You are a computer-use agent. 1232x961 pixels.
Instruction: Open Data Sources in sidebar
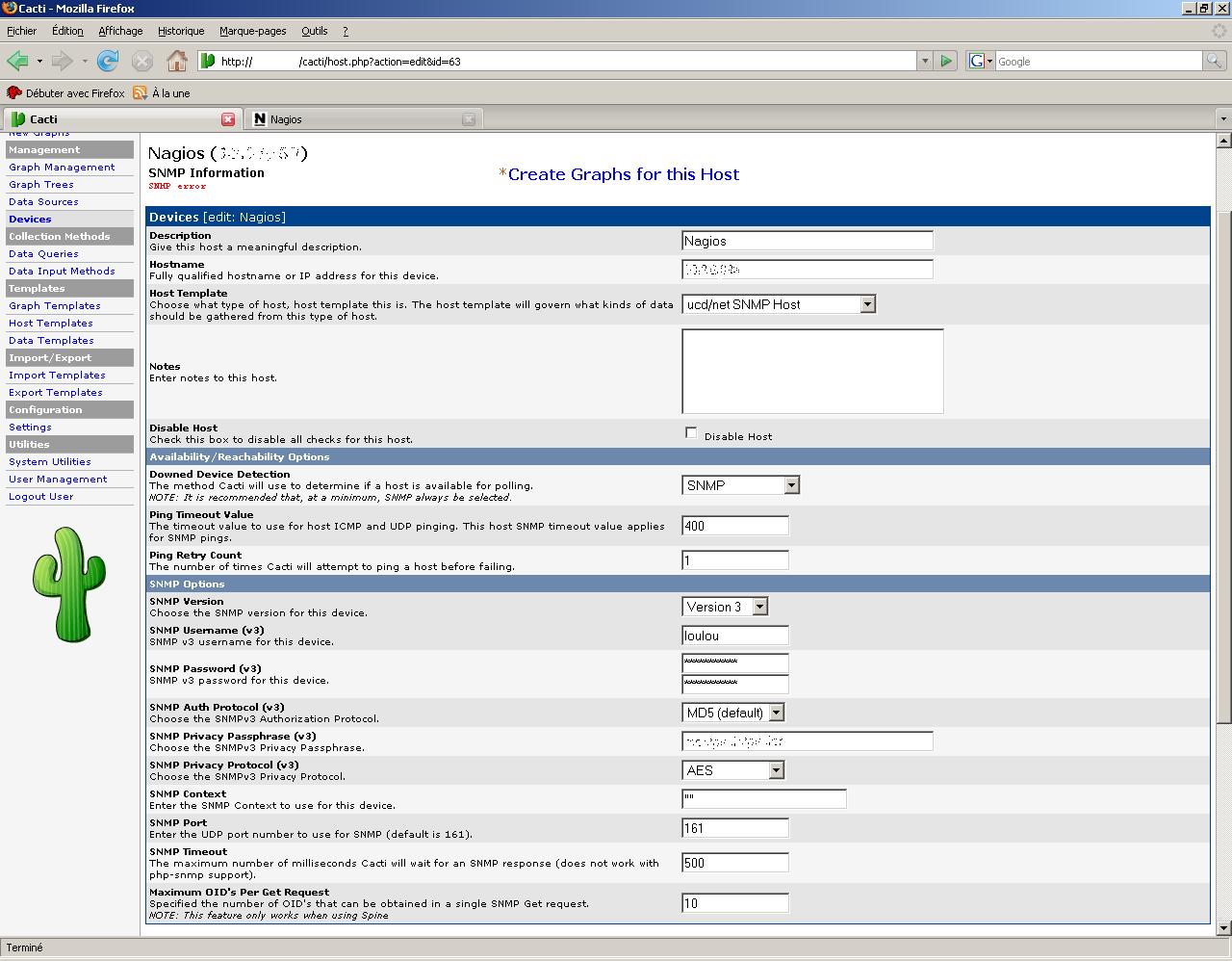coord(43,202)
